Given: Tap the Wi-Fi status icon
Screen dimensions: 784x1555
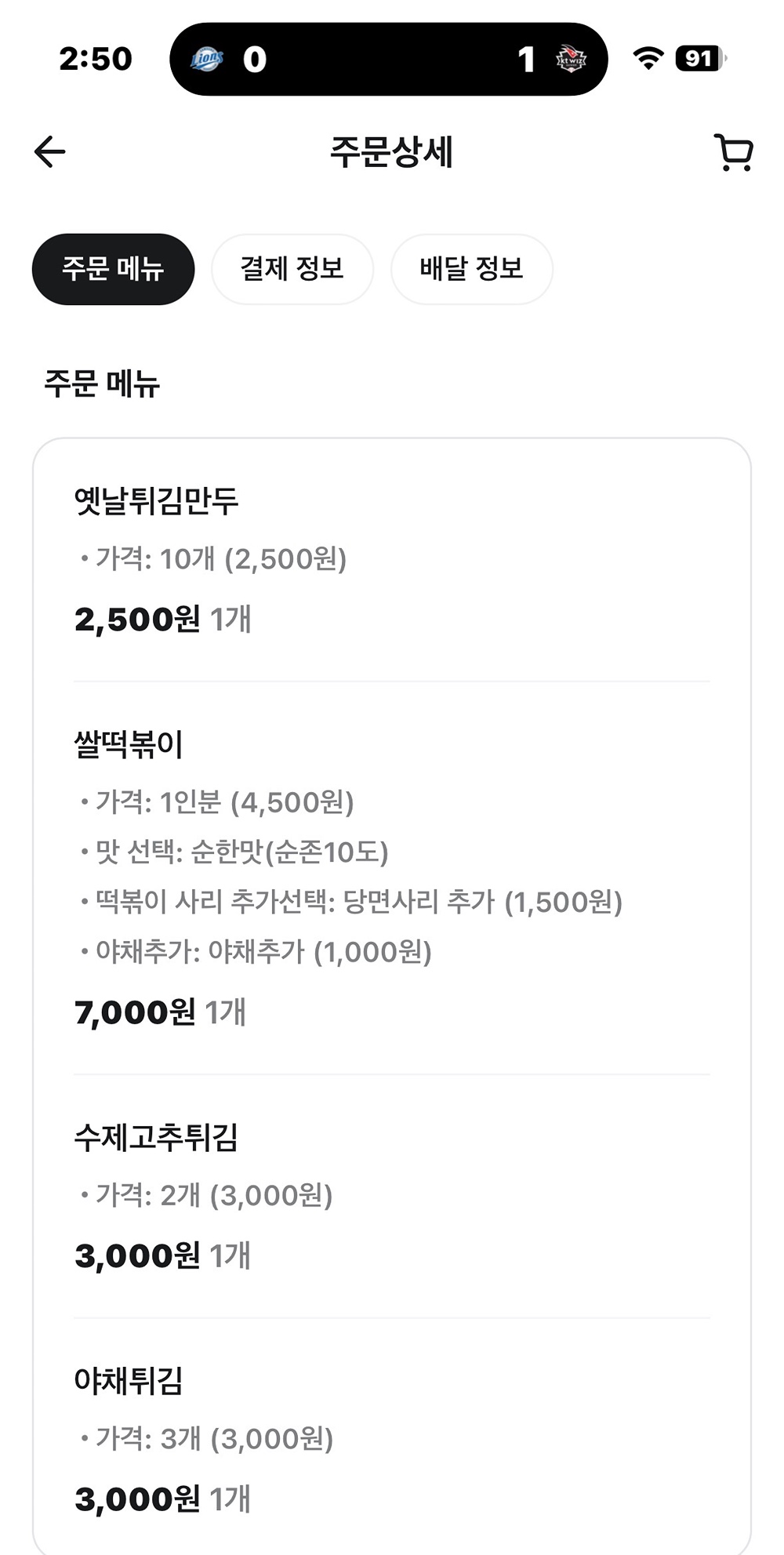Looking at the screenshot, I should pyautogui.click(x=648, y=59).
